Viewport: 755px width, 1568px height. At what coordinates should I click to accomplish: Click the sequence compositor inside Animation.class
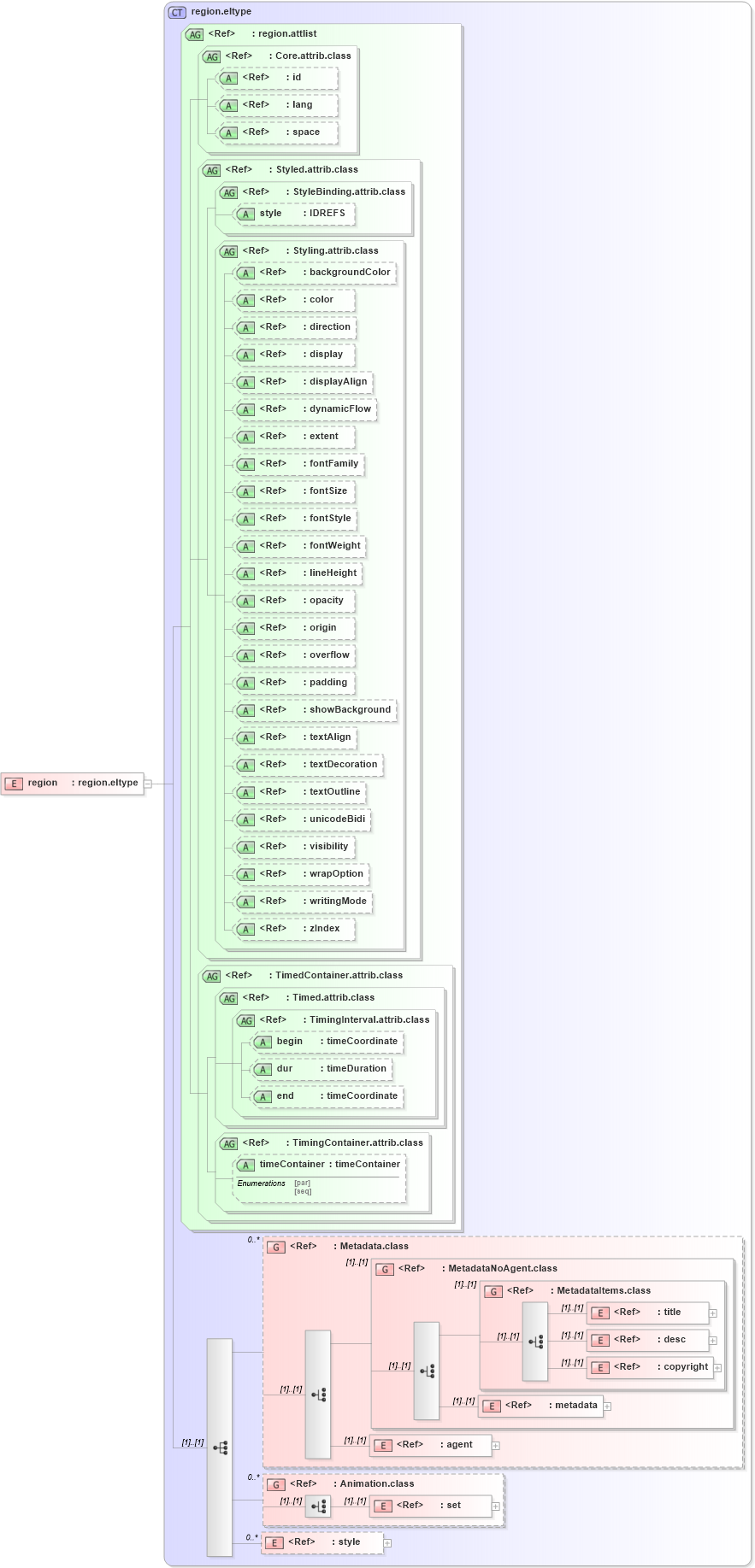tap(318, 1506)
